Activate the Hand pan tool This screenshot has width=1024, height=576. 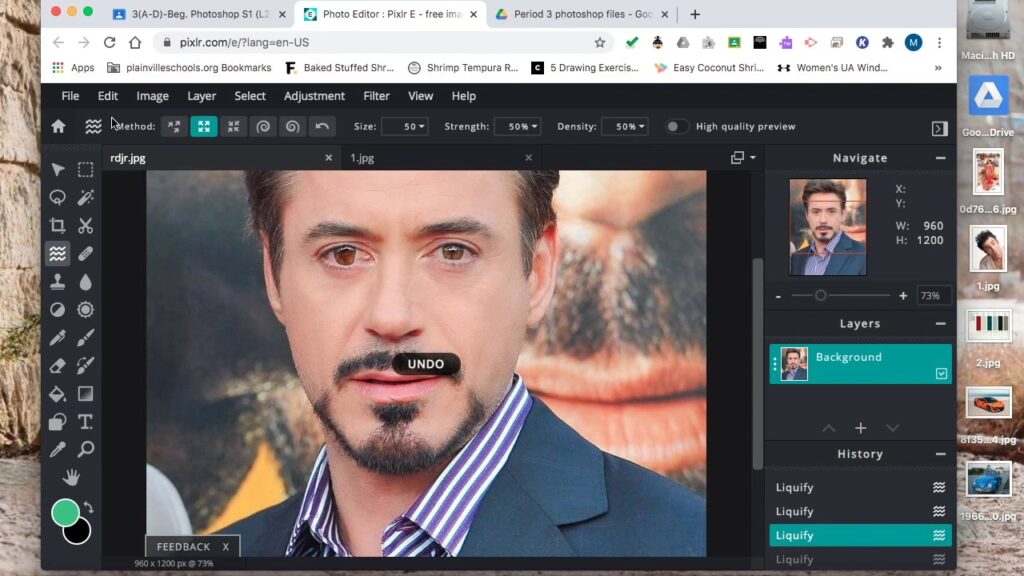[x=71, y=477]
